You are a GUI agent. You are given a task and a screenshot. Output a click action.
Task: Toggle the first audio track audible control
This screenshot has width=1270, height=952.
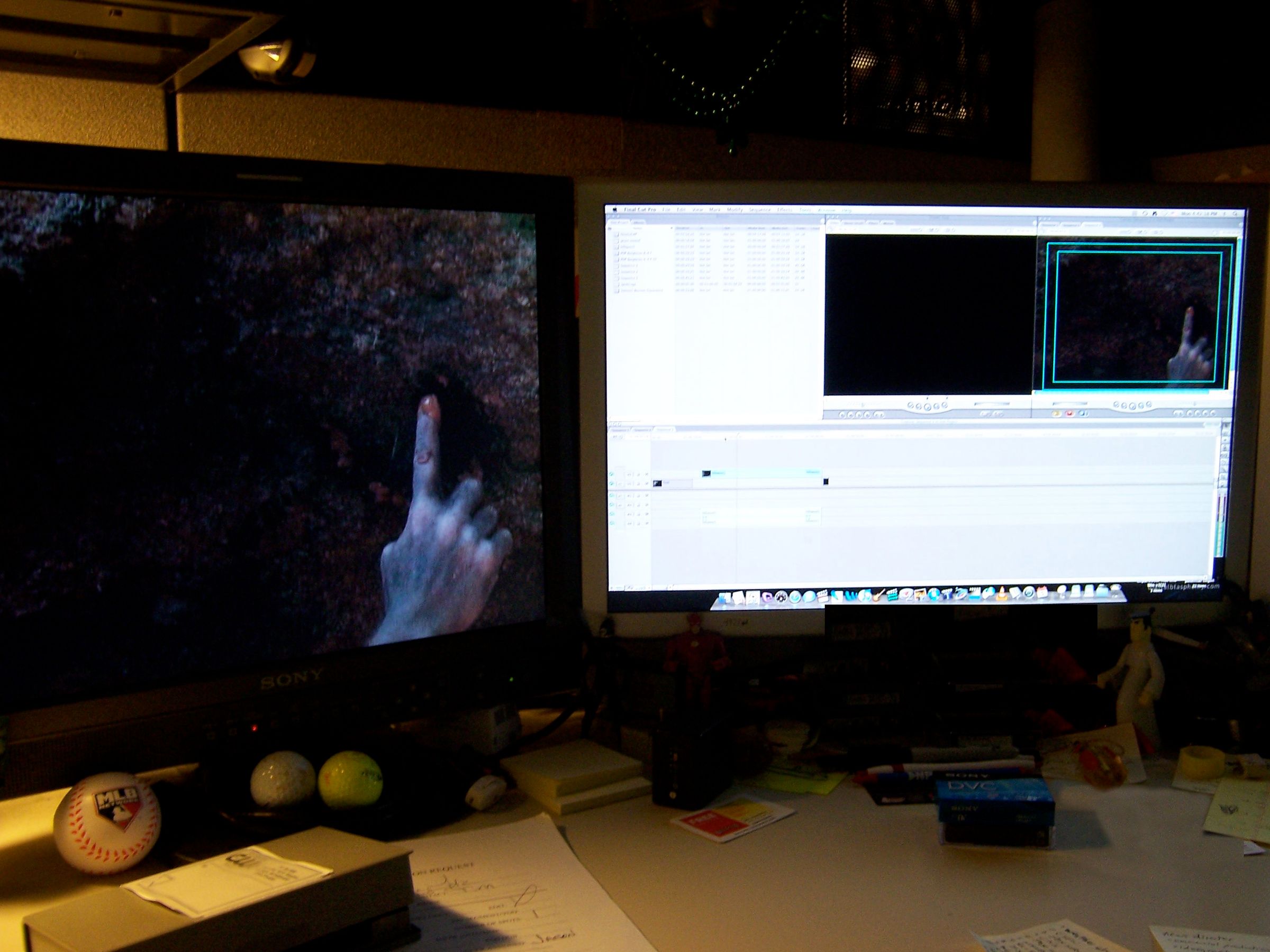click(612, 496)
